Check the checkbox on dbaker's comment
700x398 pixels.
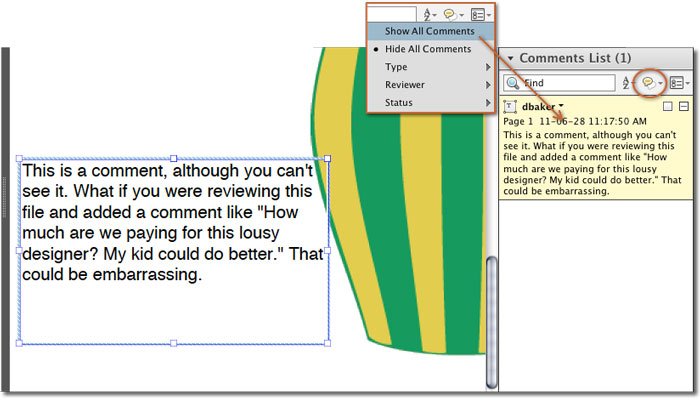[x=668, y=106]
